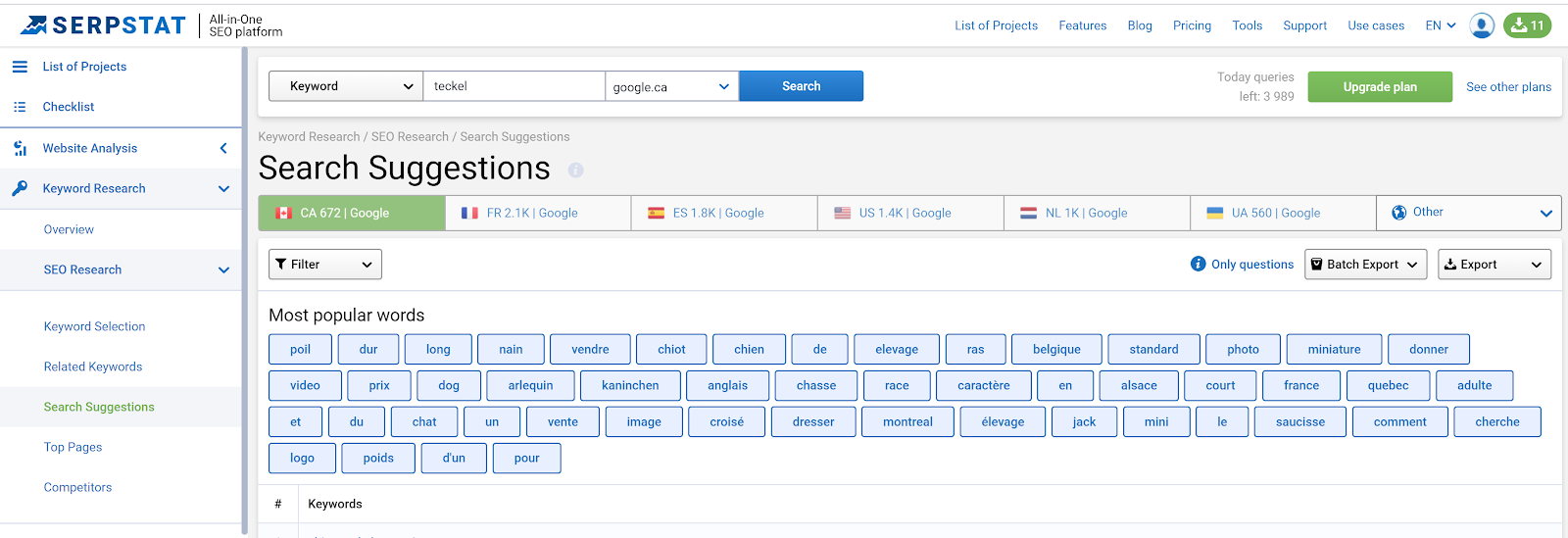Click the Canada flag icon
This screenshot has height=538, width=1568.
[x=283, y=213]
